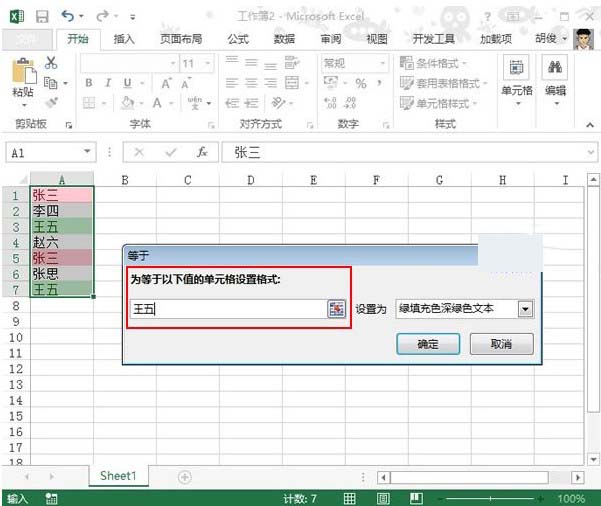Align text to the right
601x506 pixels.
tap(271, 82)
